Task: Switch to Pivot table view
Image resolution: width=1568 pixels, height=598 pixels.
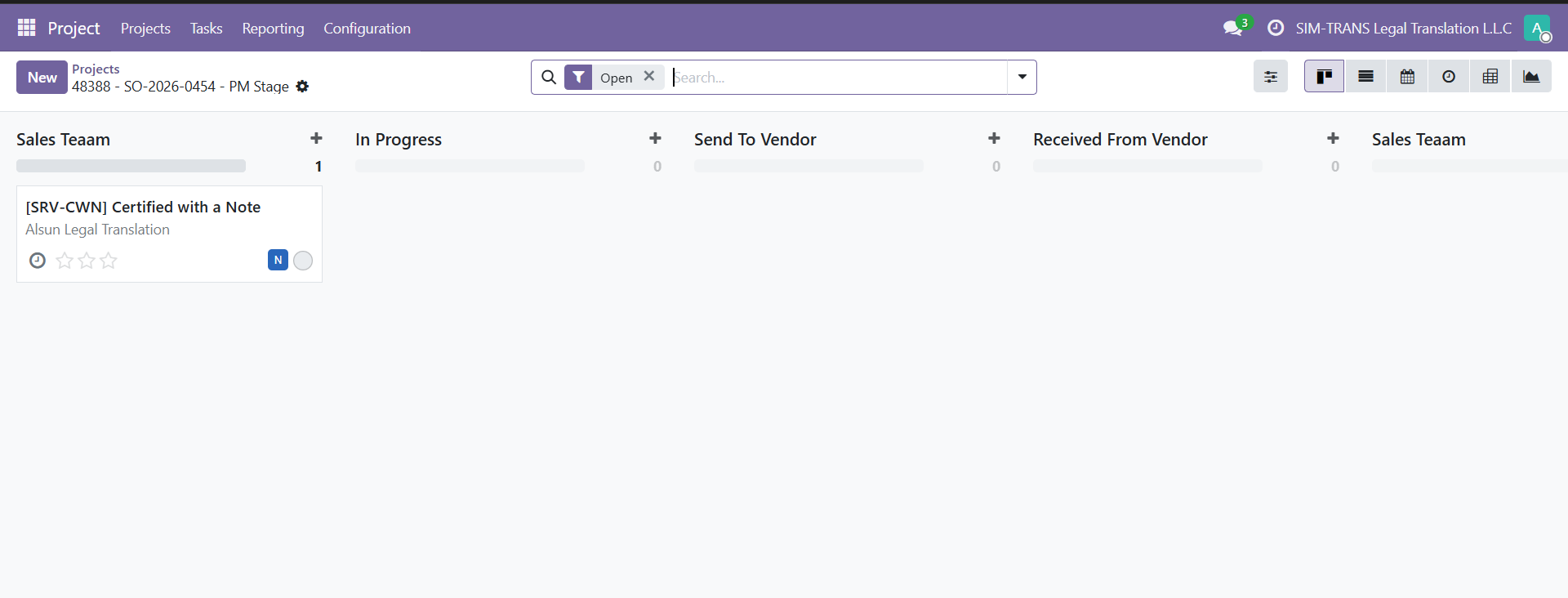Action: [x=1490, y=77]
